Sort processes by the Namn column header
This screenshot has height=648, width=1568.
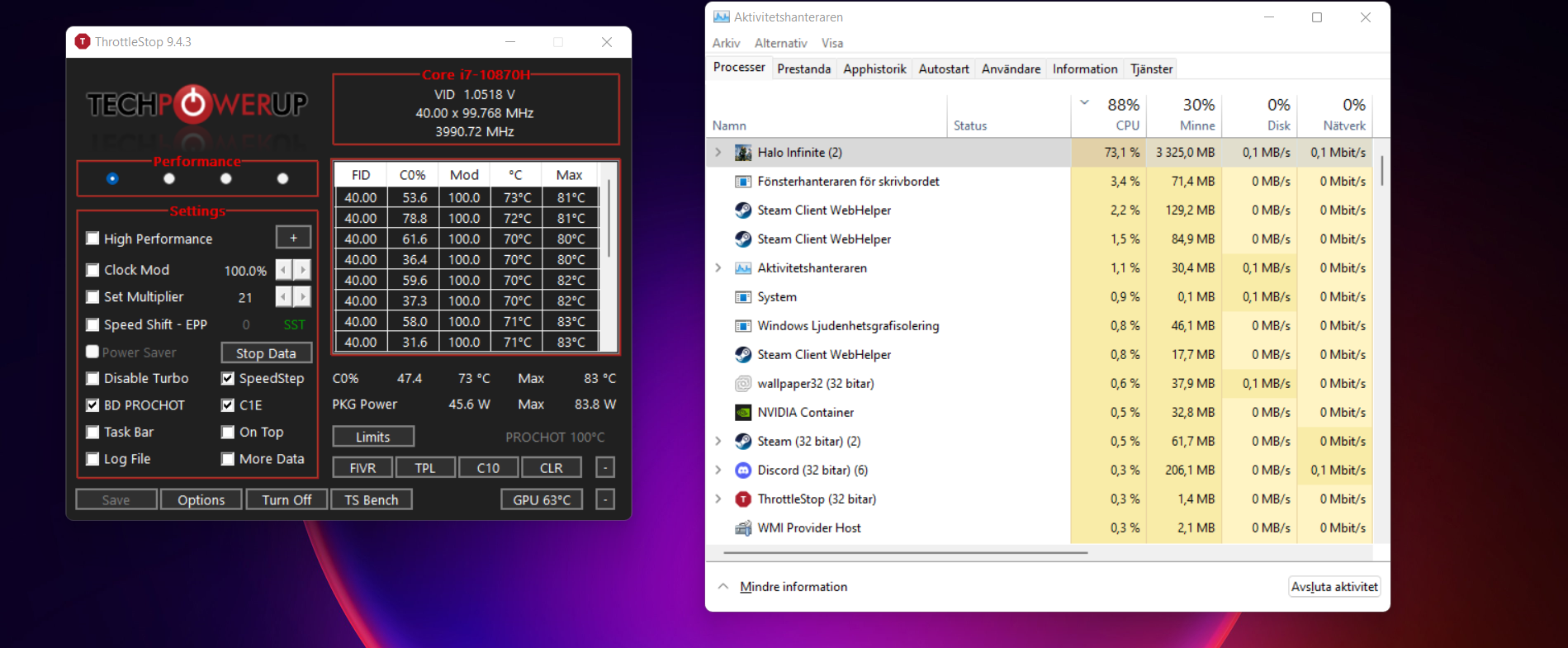[x=826, y=115]
